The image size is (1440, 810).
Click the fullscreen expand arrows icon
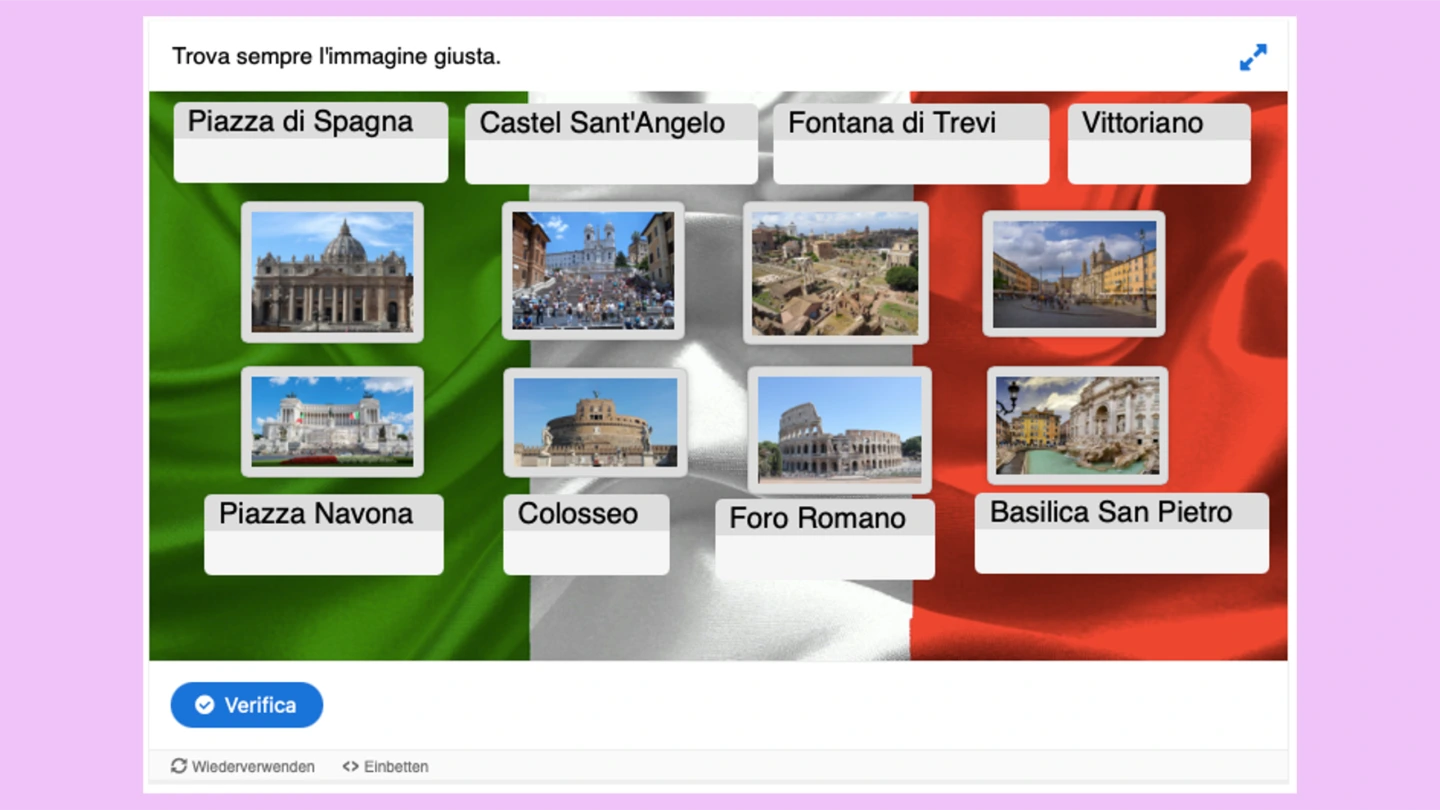click(x=1252, y=57)
